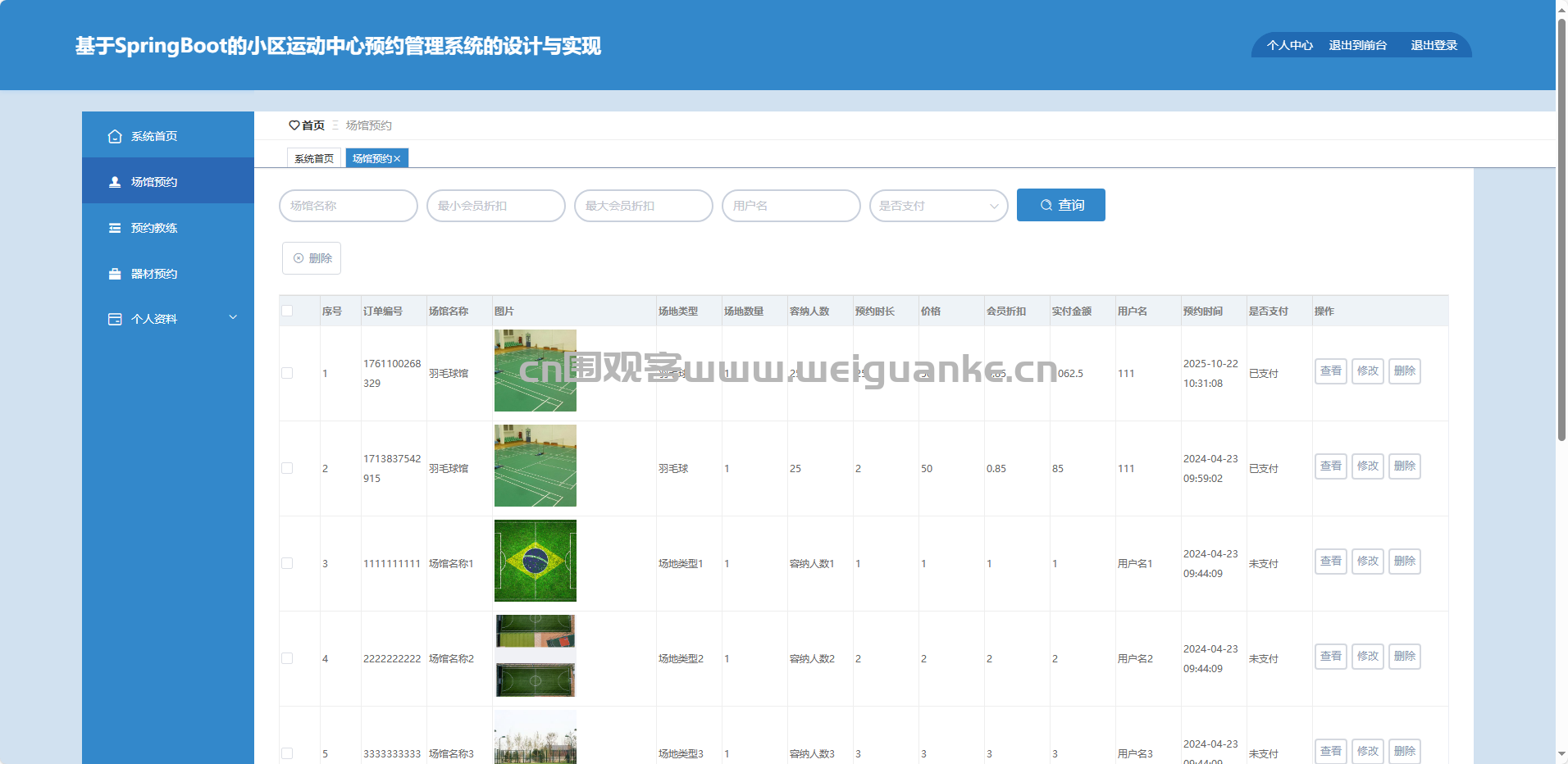Open the outdoor court image in row 5
The height and width of the screenshot is (764, 1568).
point(536,737)
